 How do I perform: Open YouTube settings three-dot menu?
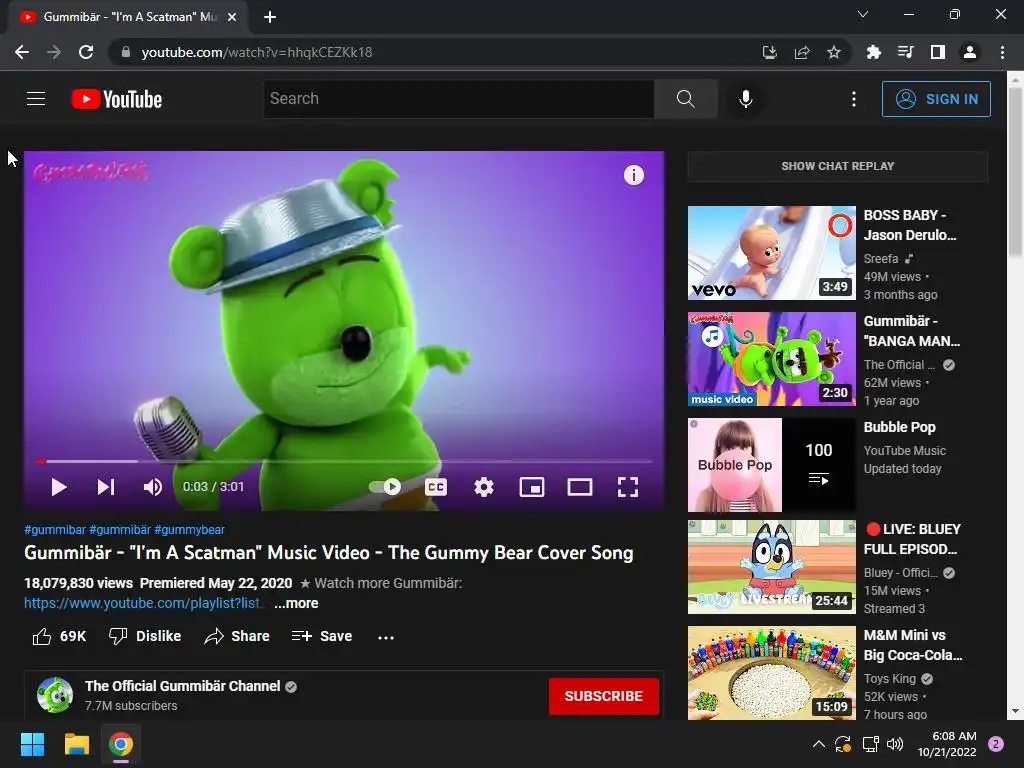(854, 99)
